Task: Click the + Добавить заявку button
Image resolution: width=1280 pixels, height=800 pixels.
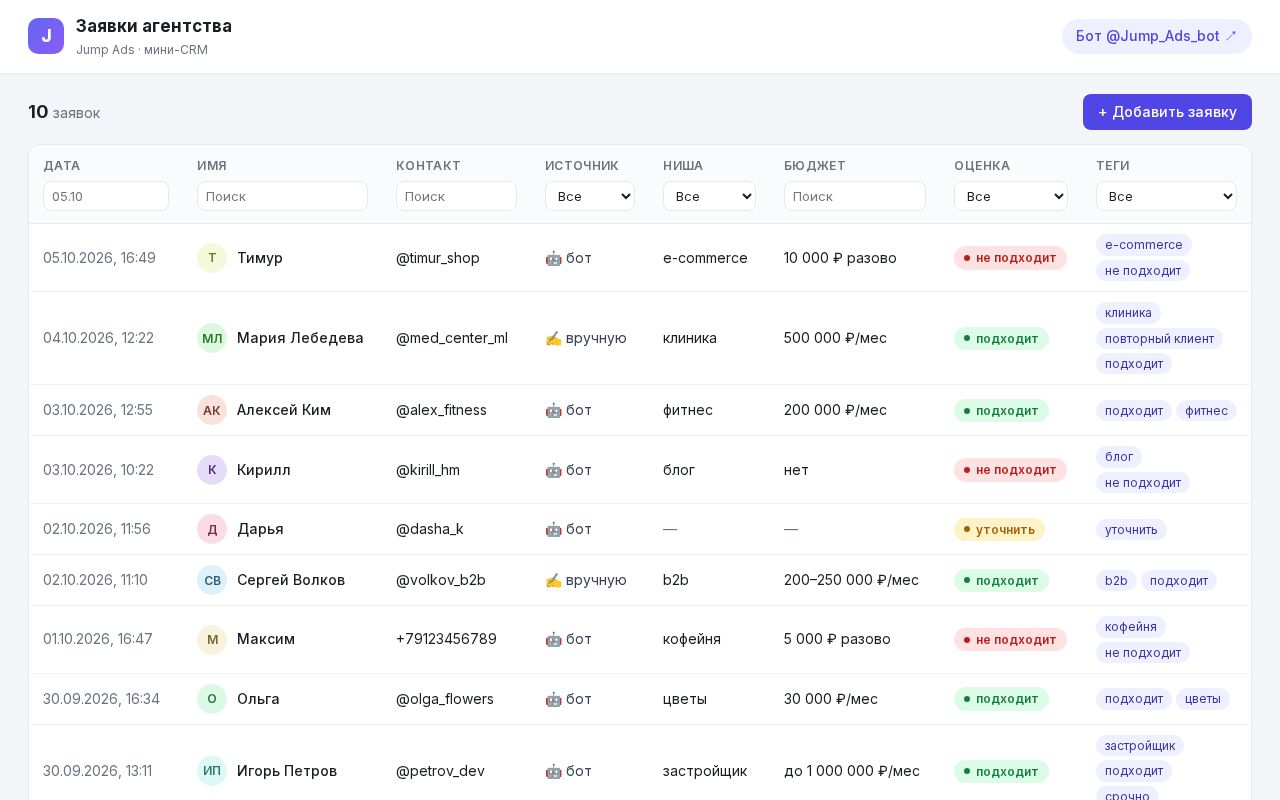Action: [x=1167, y=112]
